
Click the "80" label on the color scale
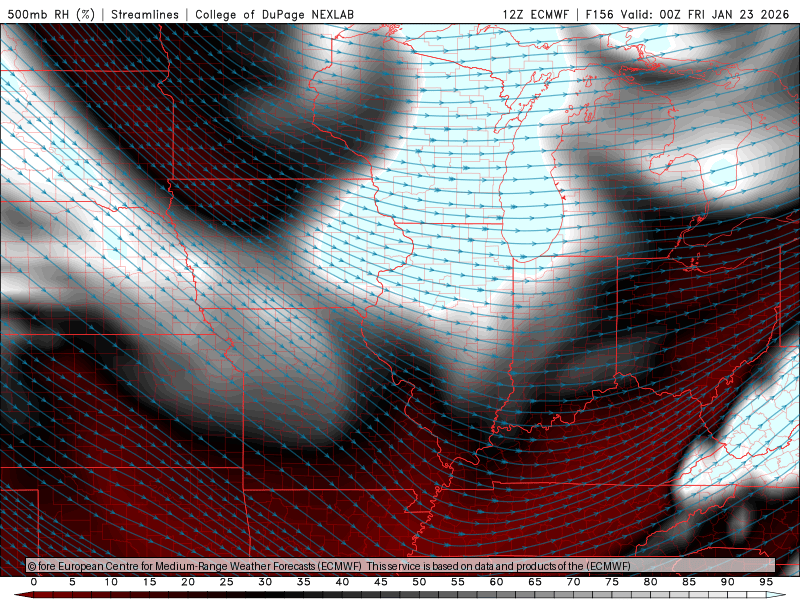(x=650, y=582)
